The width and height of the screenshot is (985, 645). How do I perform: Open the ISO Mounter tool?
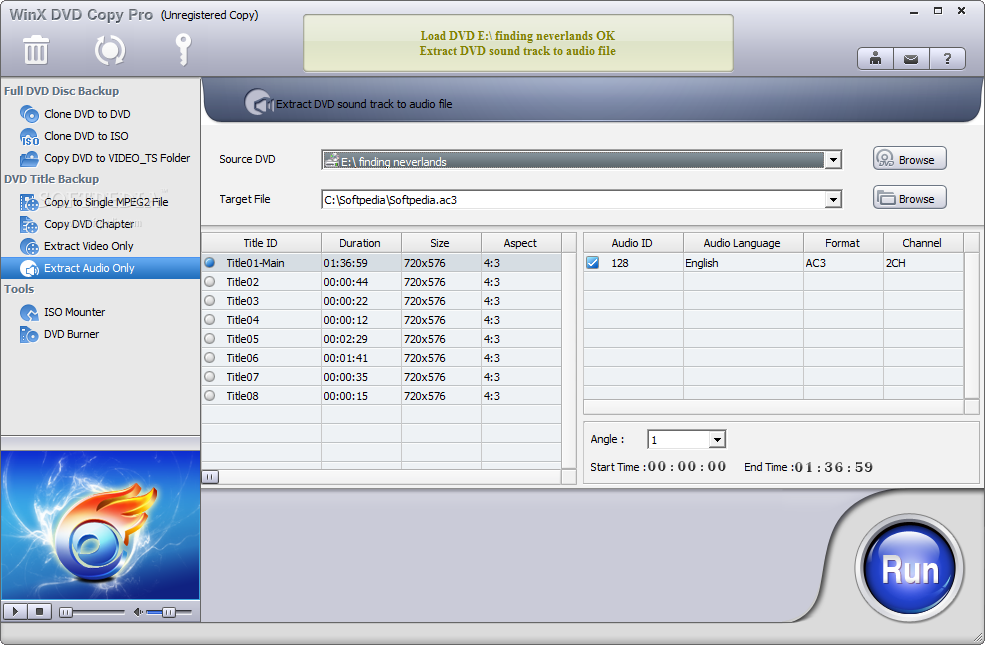[x=75, y=312]
